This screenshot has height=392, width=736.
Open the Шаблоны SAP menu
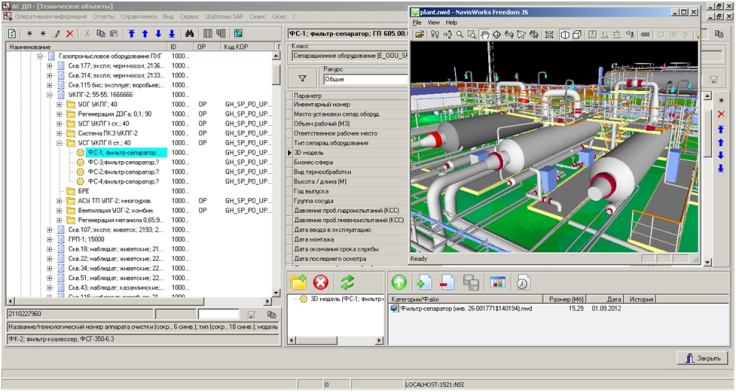[224, 16]
